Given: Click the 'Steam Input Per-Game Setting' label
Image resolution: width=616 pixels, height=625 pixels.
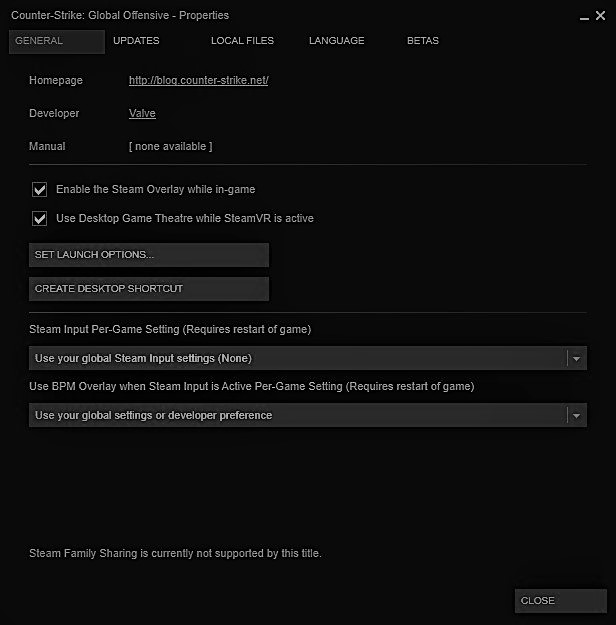Looking at the screenshot, I should pos(170,329).
